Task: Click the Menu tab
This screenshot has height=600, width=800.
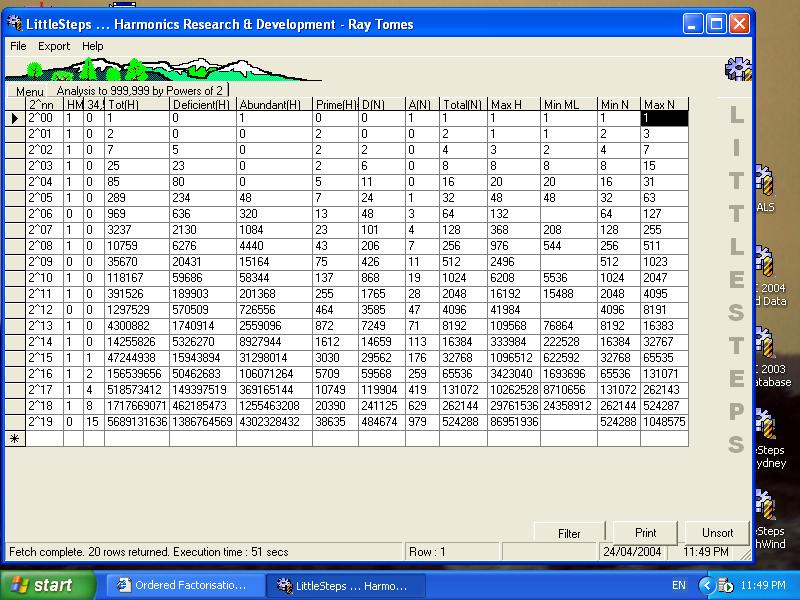Action: pos(29,90)
